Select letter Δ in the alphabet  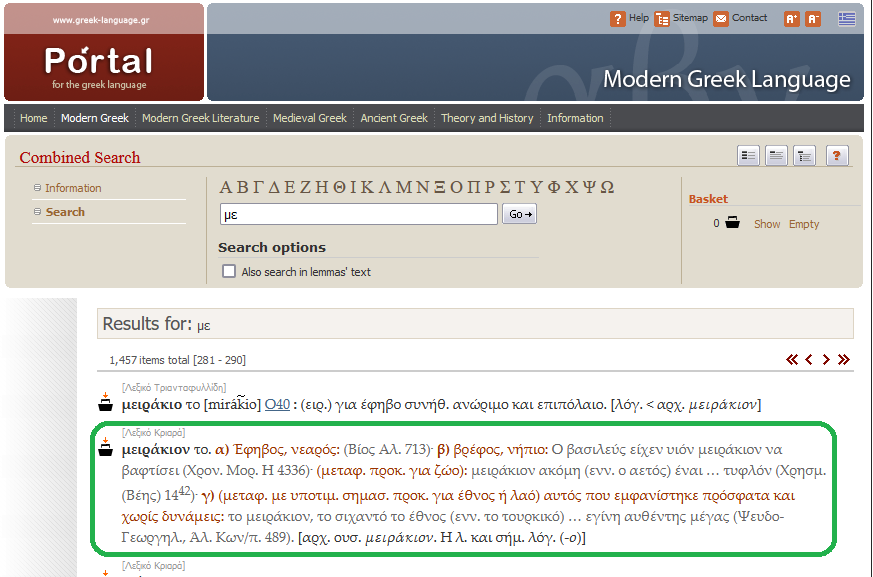tap(274, 187)
